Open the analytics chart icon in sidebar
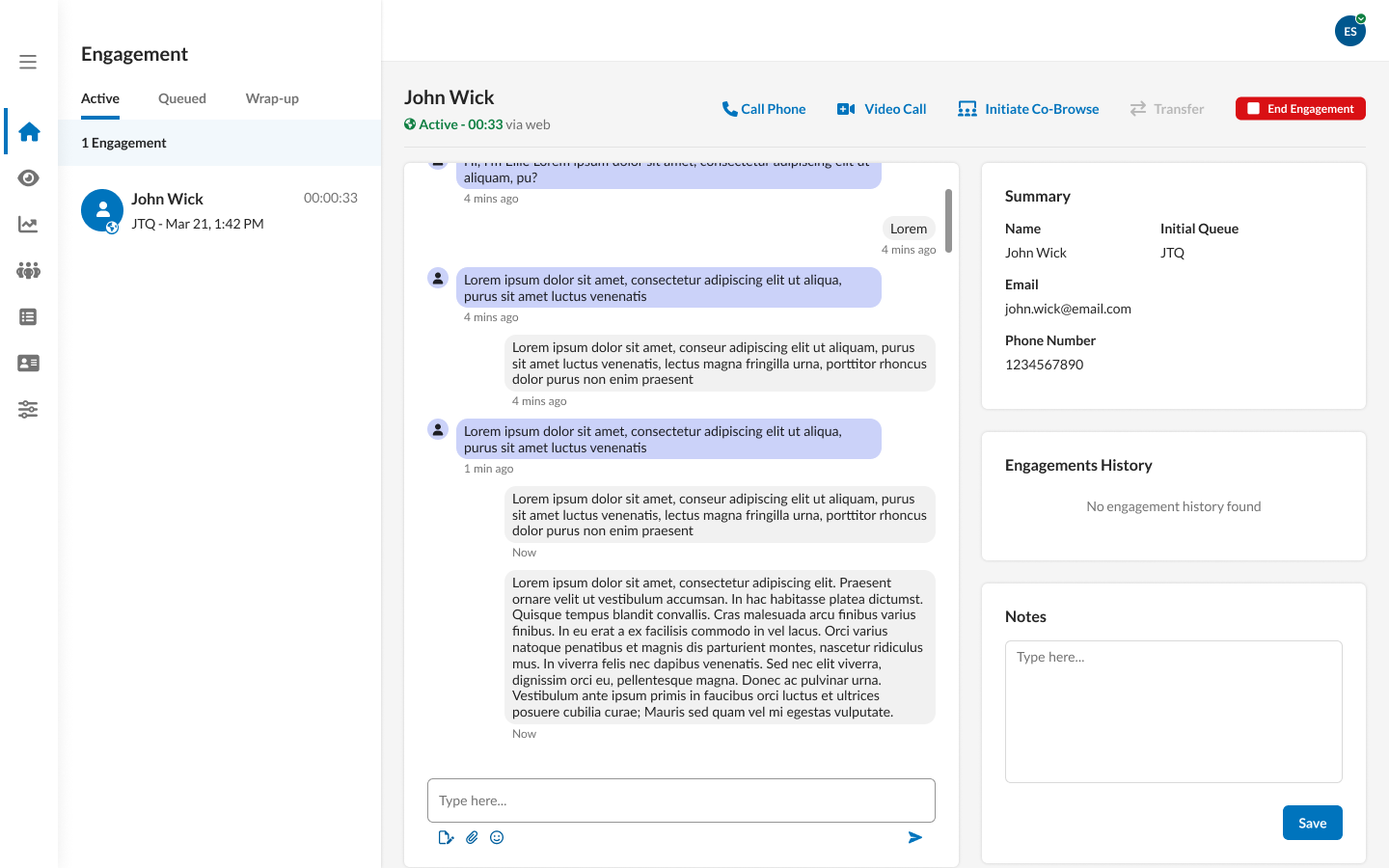The width and height of the screenshot is (1389, 868). click(x=28, y=224)
